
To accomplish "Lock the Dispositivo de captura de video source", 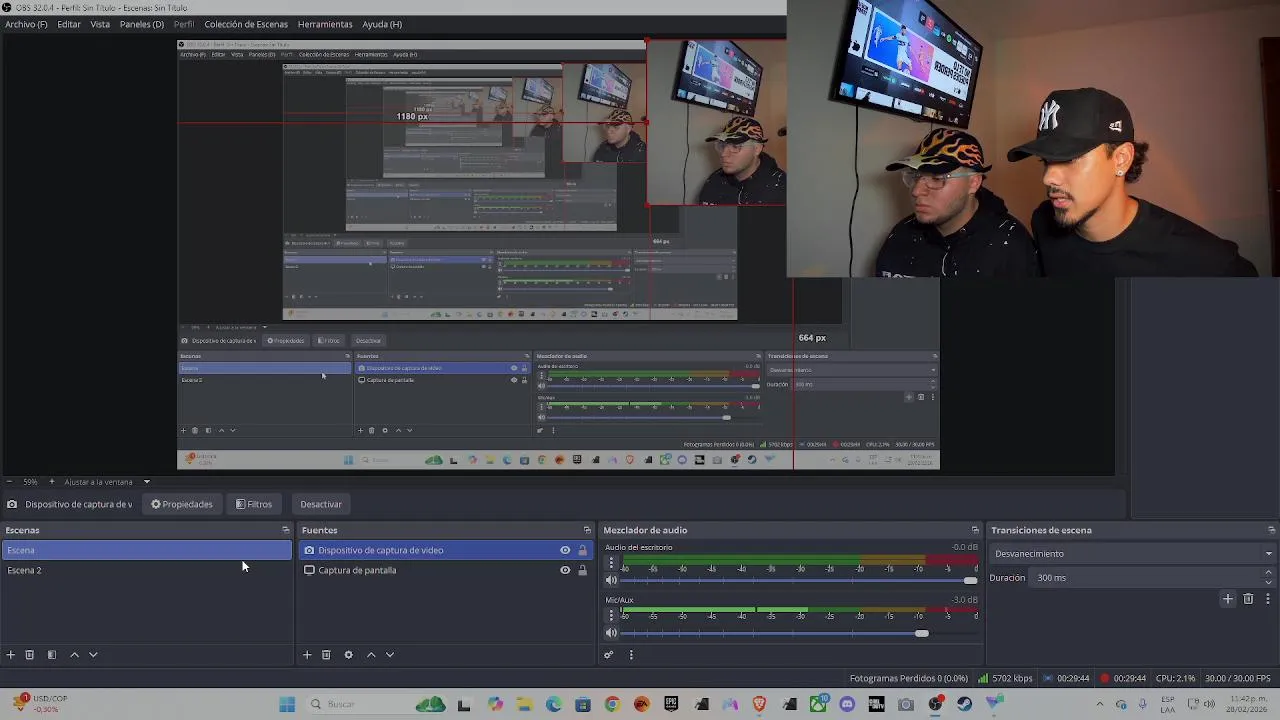I will click(582, 550).
